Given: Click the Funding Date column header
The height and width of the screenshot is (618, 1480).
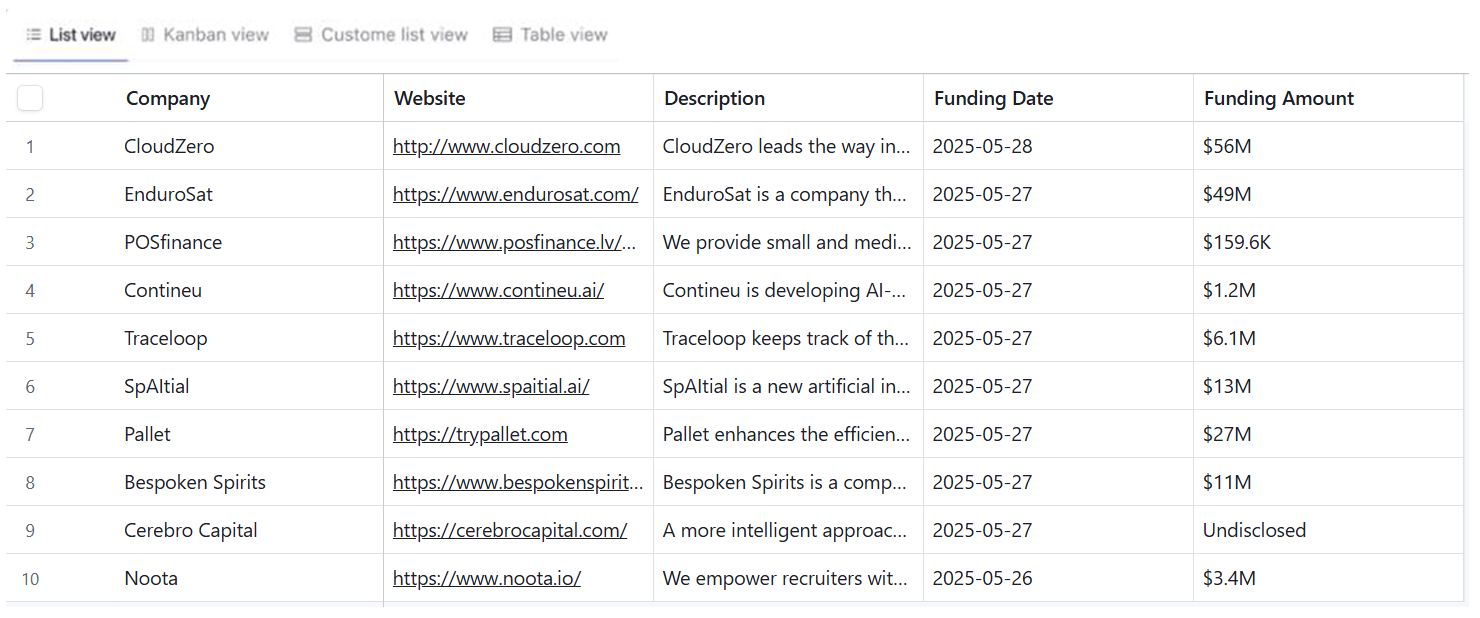Looking at the screenshot, I should [993, 98].
